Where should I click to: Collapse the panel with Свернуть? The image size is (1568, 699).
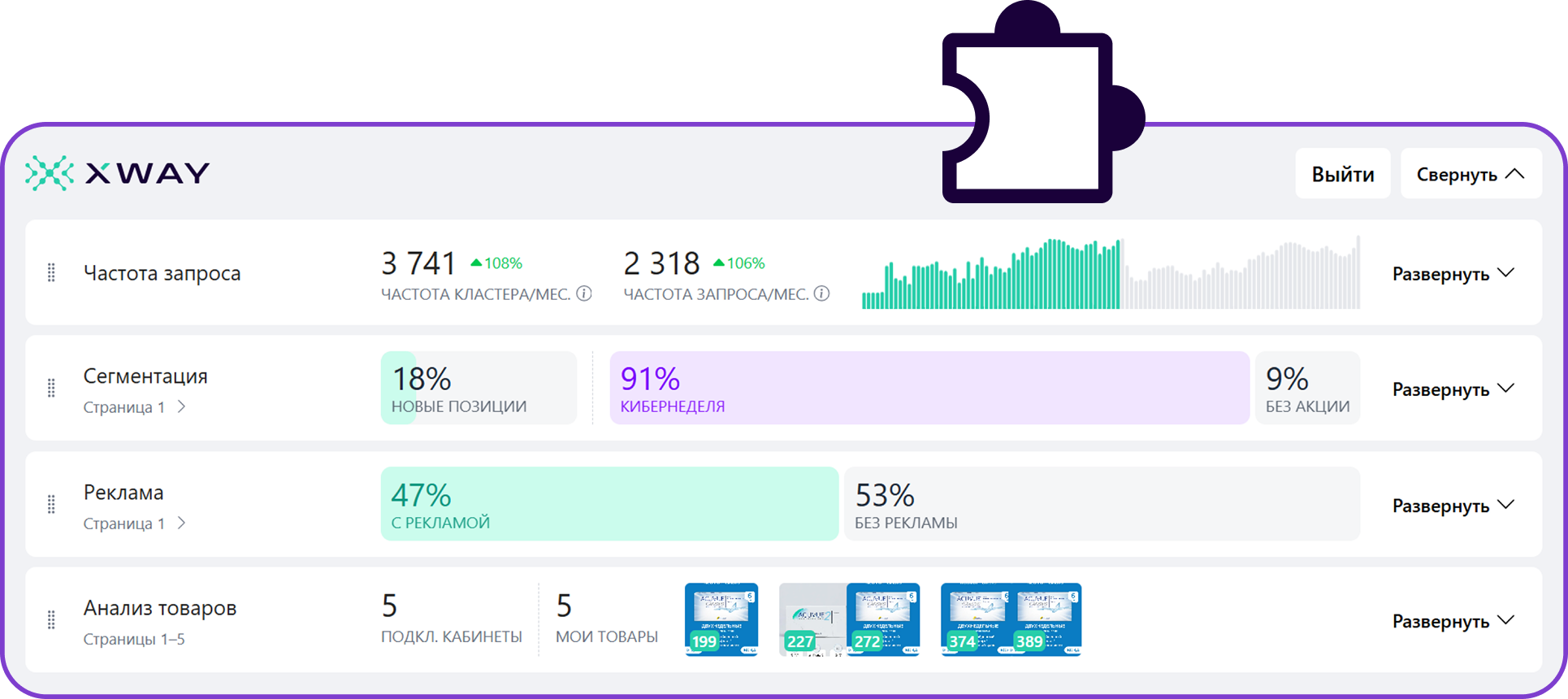(1471, 174)
